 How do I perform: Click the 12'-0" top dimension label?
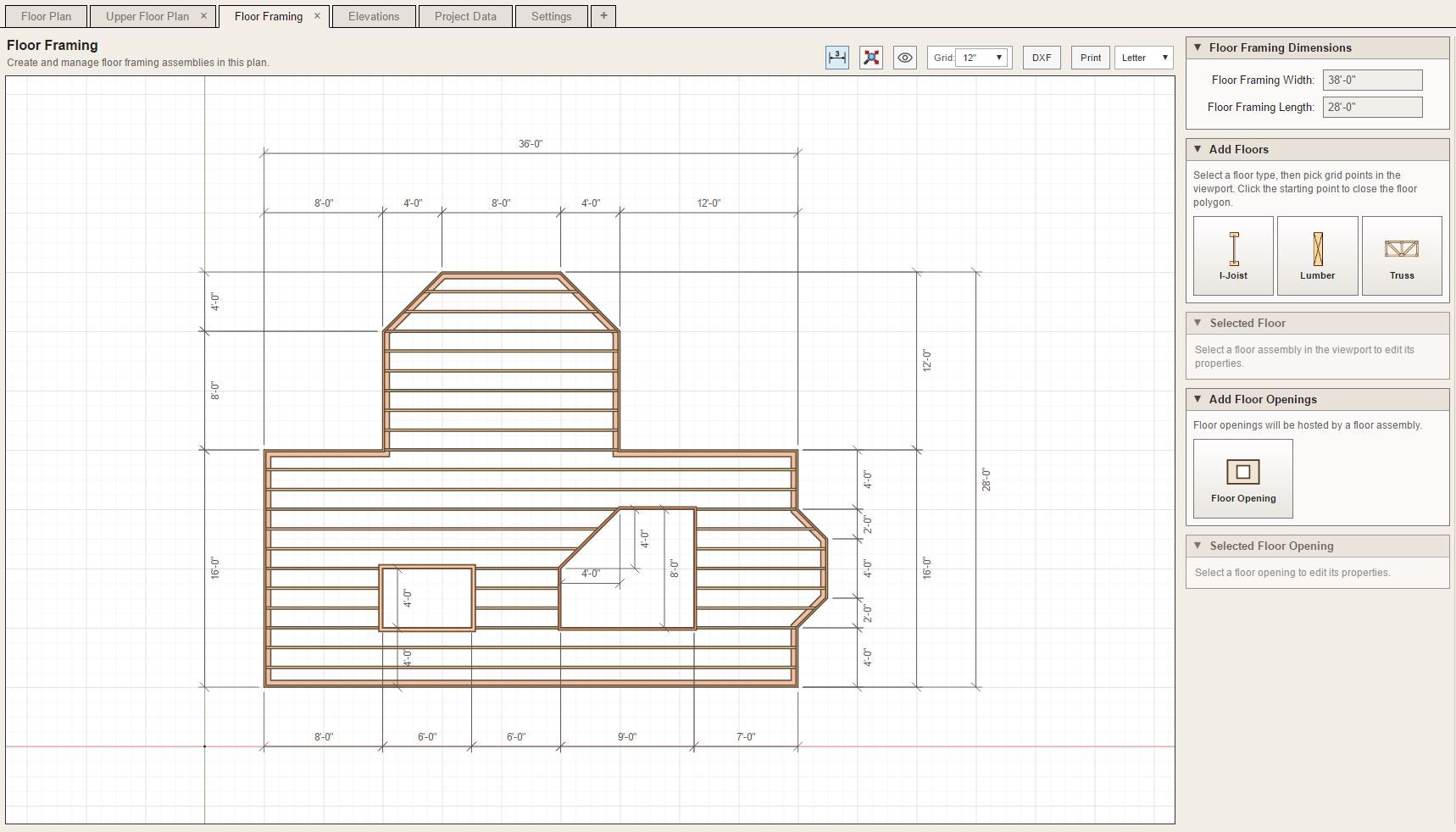click(x=709, y=203)
